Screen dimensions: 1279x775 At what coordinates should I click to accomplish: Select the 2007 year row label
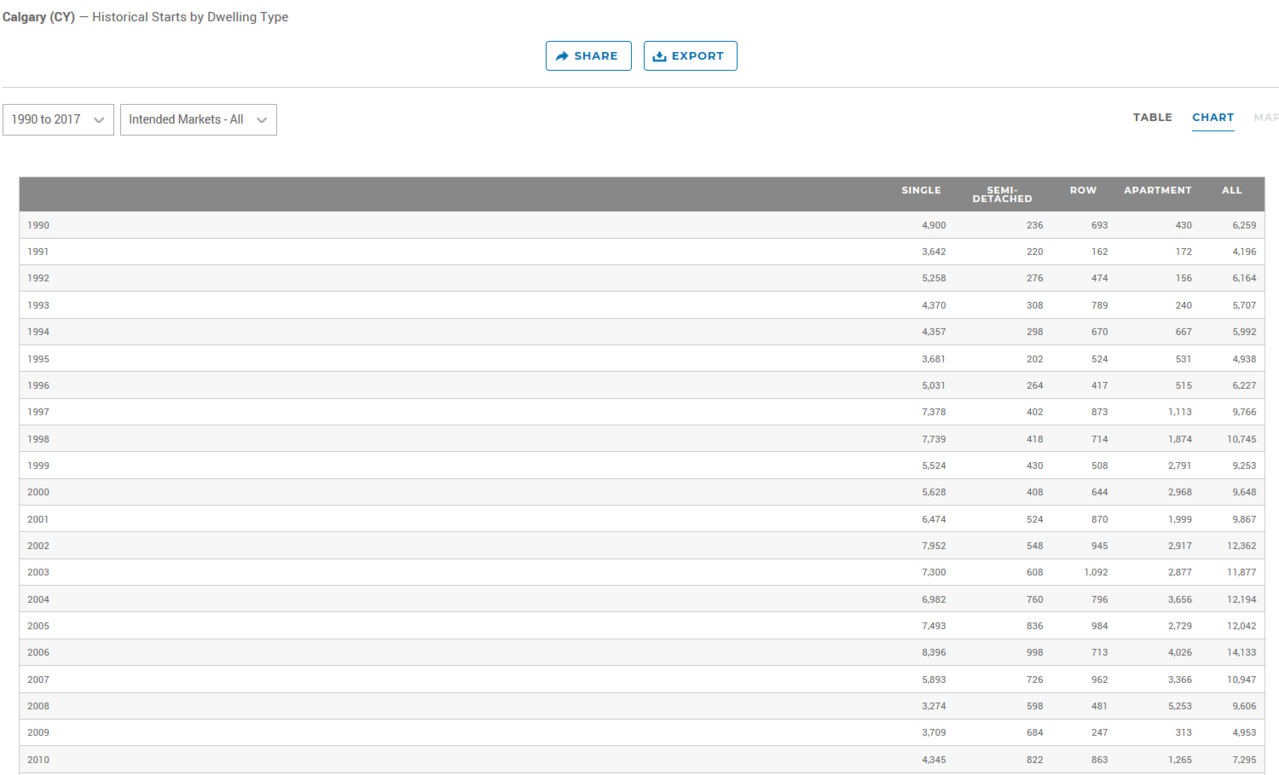(38, 679)
